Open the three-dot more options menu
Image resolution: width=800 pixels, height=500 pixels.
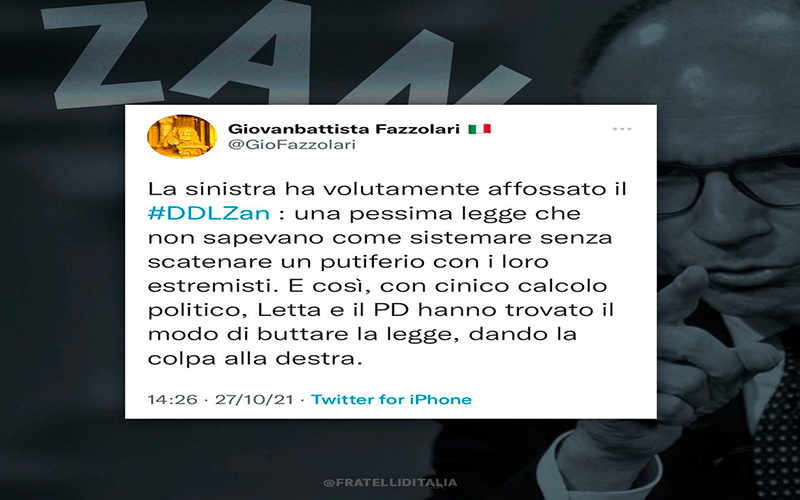tap(622, 129)
